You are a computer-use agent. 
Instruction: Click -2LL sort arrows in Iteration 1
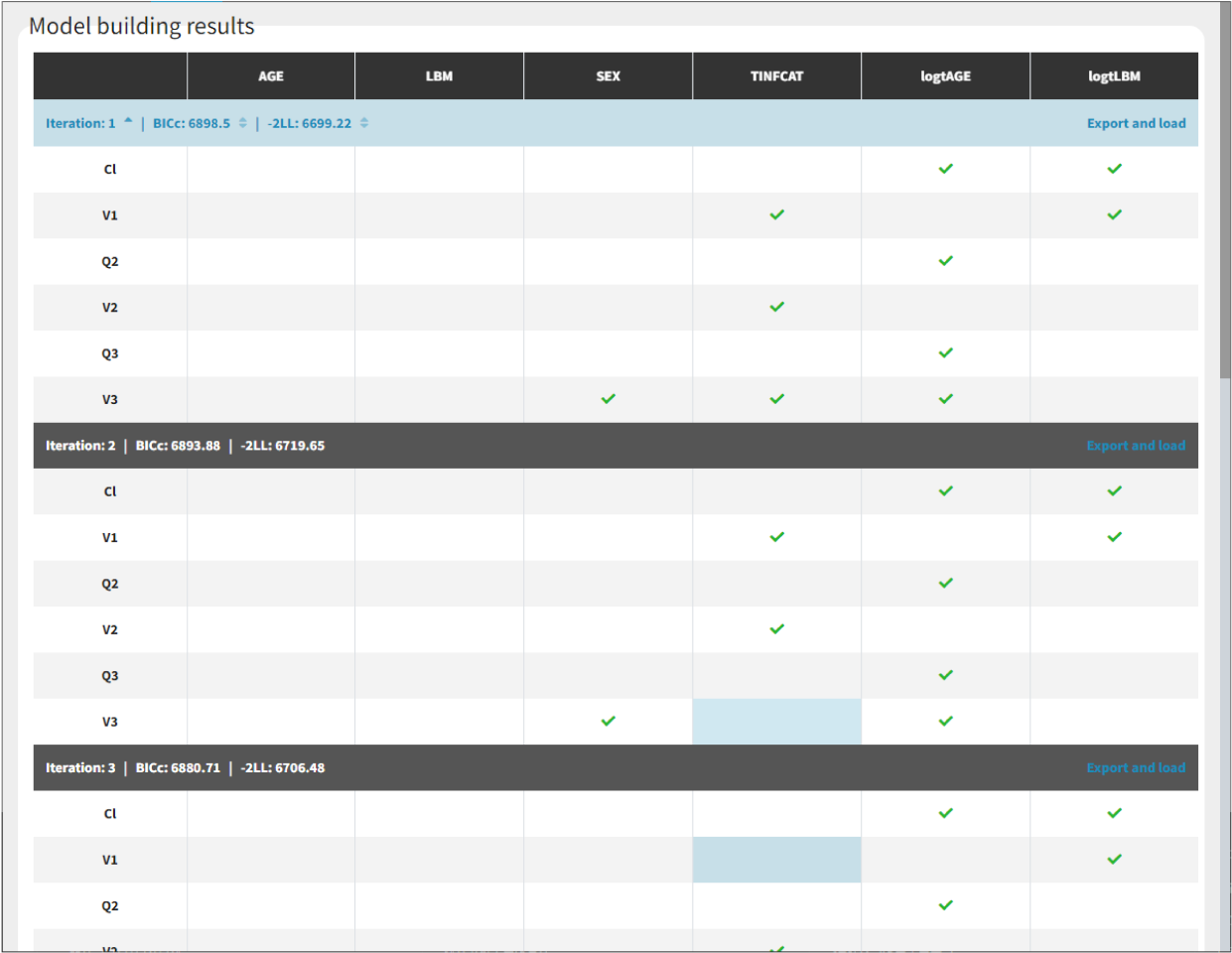click(x=364, y=123)
